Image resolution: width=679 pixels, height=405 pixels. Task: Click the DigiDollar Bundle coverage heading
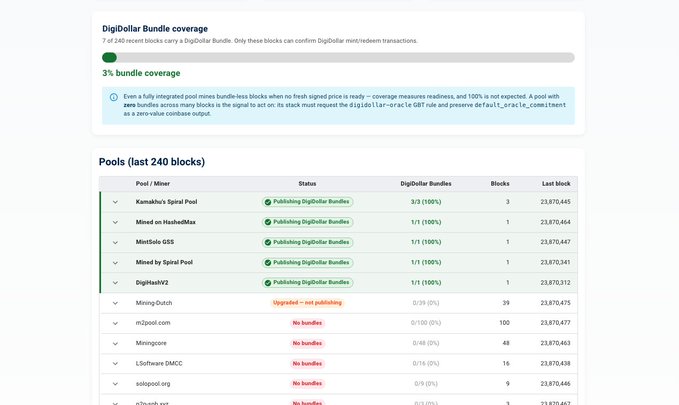pos(155,29)
